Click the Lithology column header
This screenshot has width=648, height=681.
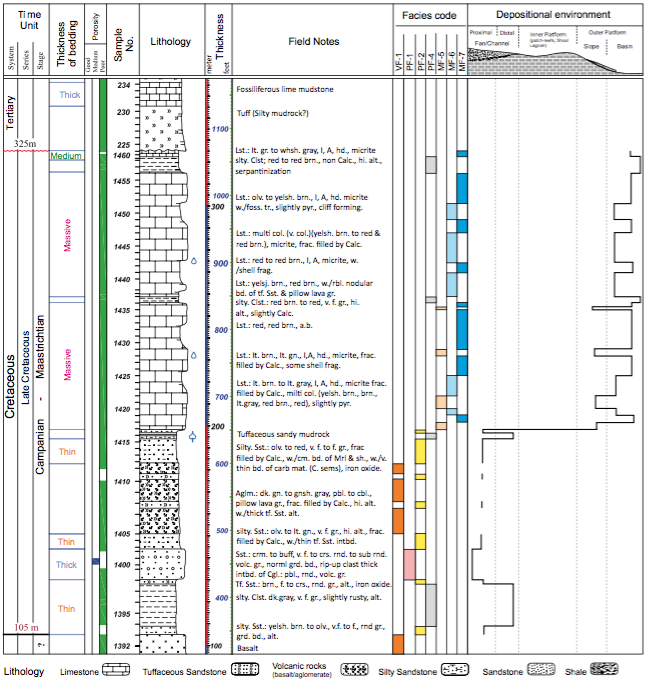click(171, 42)
